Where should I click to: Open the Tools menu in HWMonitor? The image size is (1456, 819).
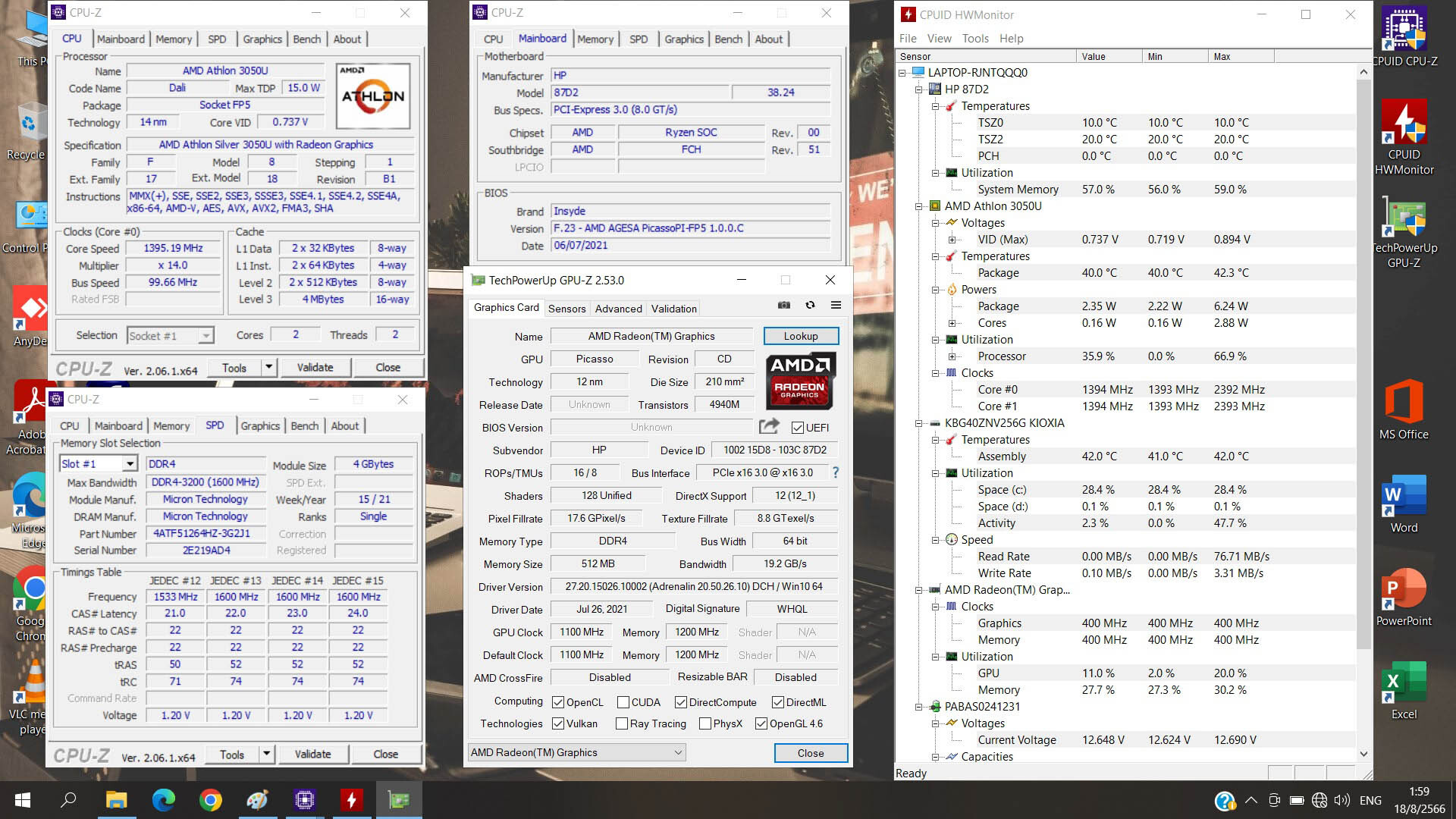tap(975, 39)
